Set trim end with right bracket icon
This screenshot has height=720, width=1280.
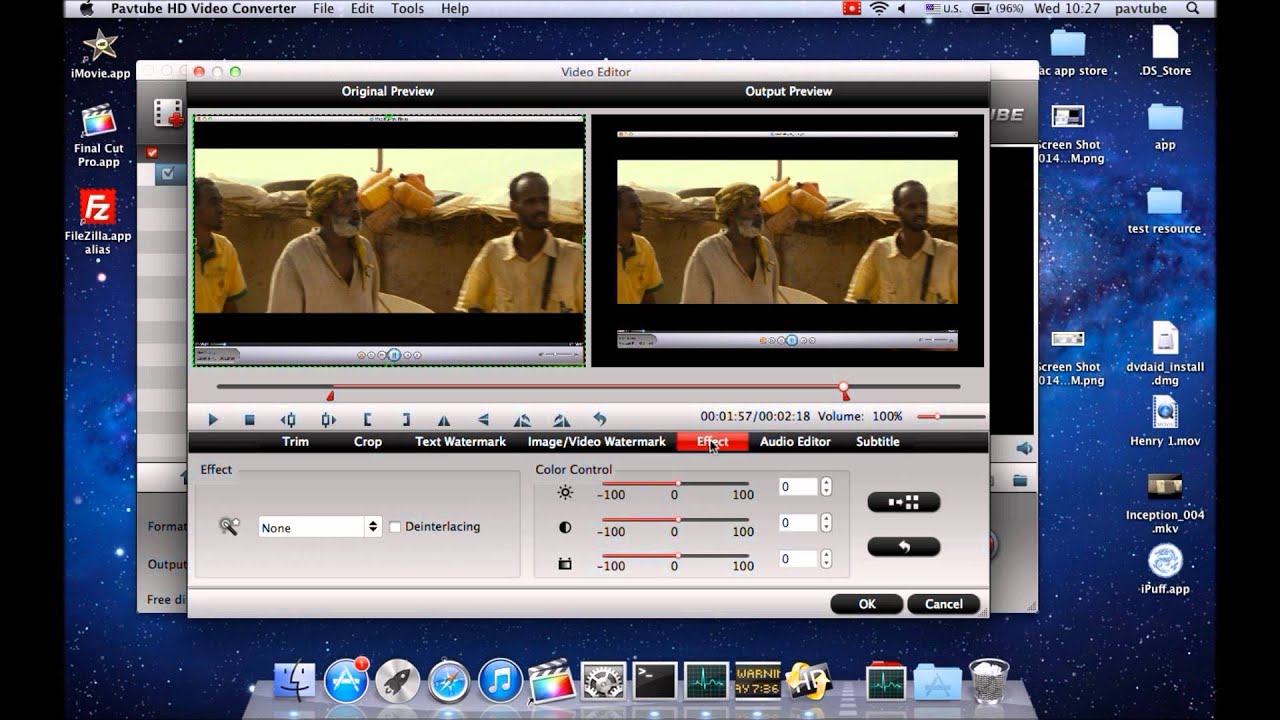(406, 420)
